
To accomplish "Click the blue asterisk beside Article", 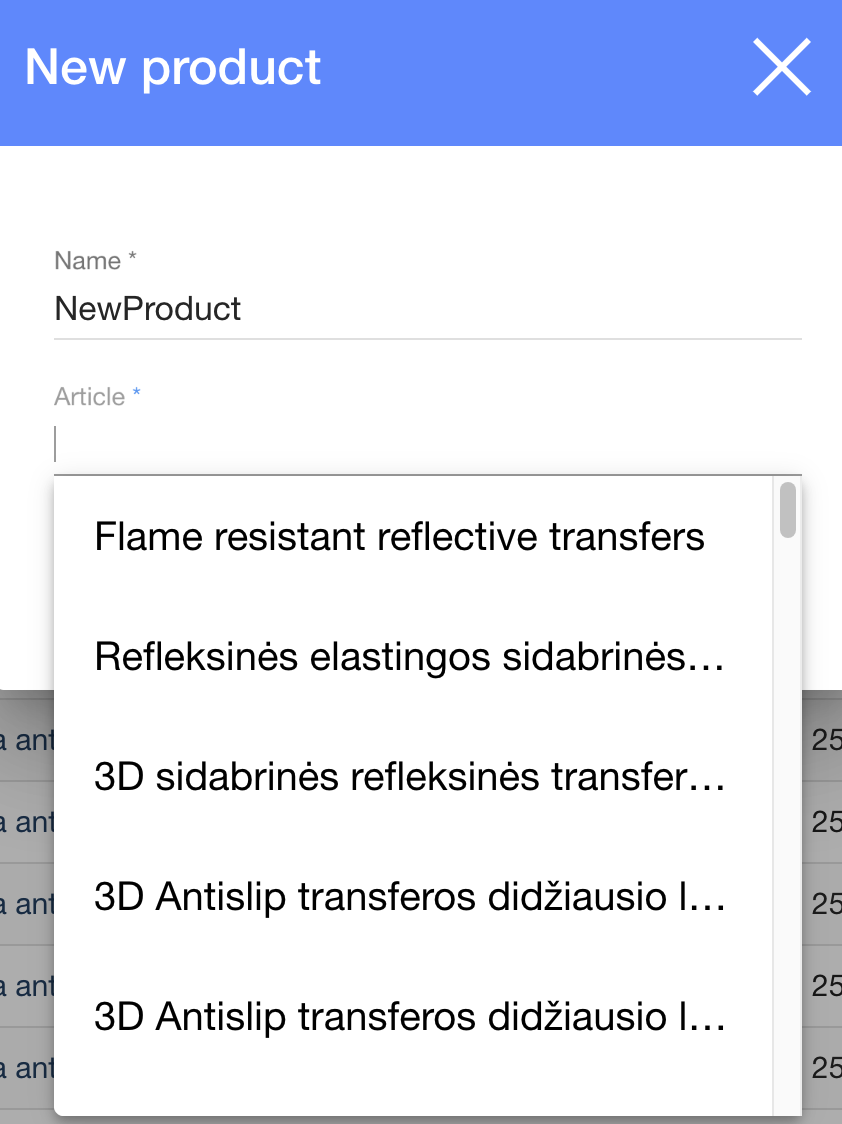I will pyautogui.click(x=137, y=395).
